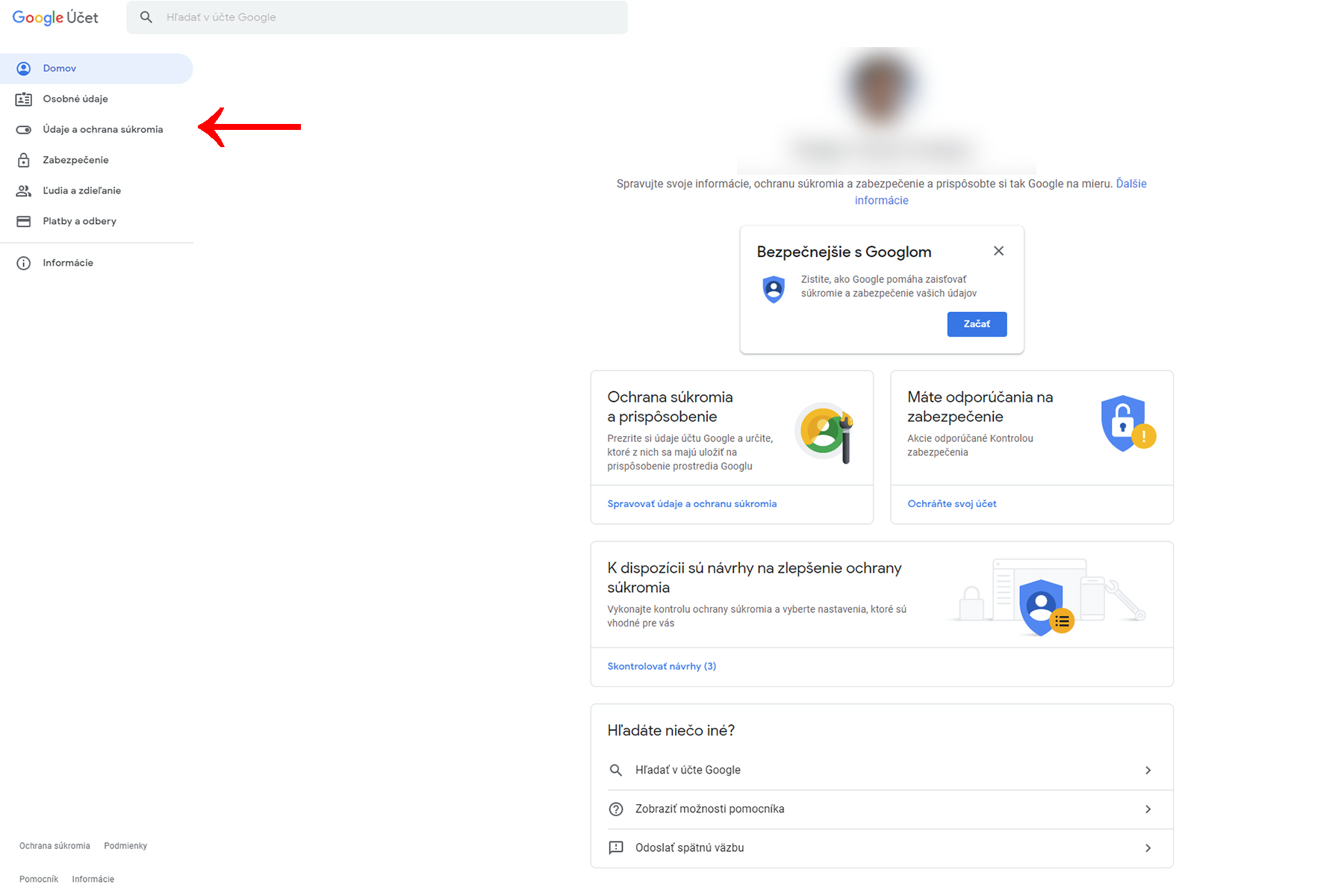The width and height of the screenshot is (1344, 896).
Task: Open Platby a odbery in the sidebar
Action: pos(96,222)
